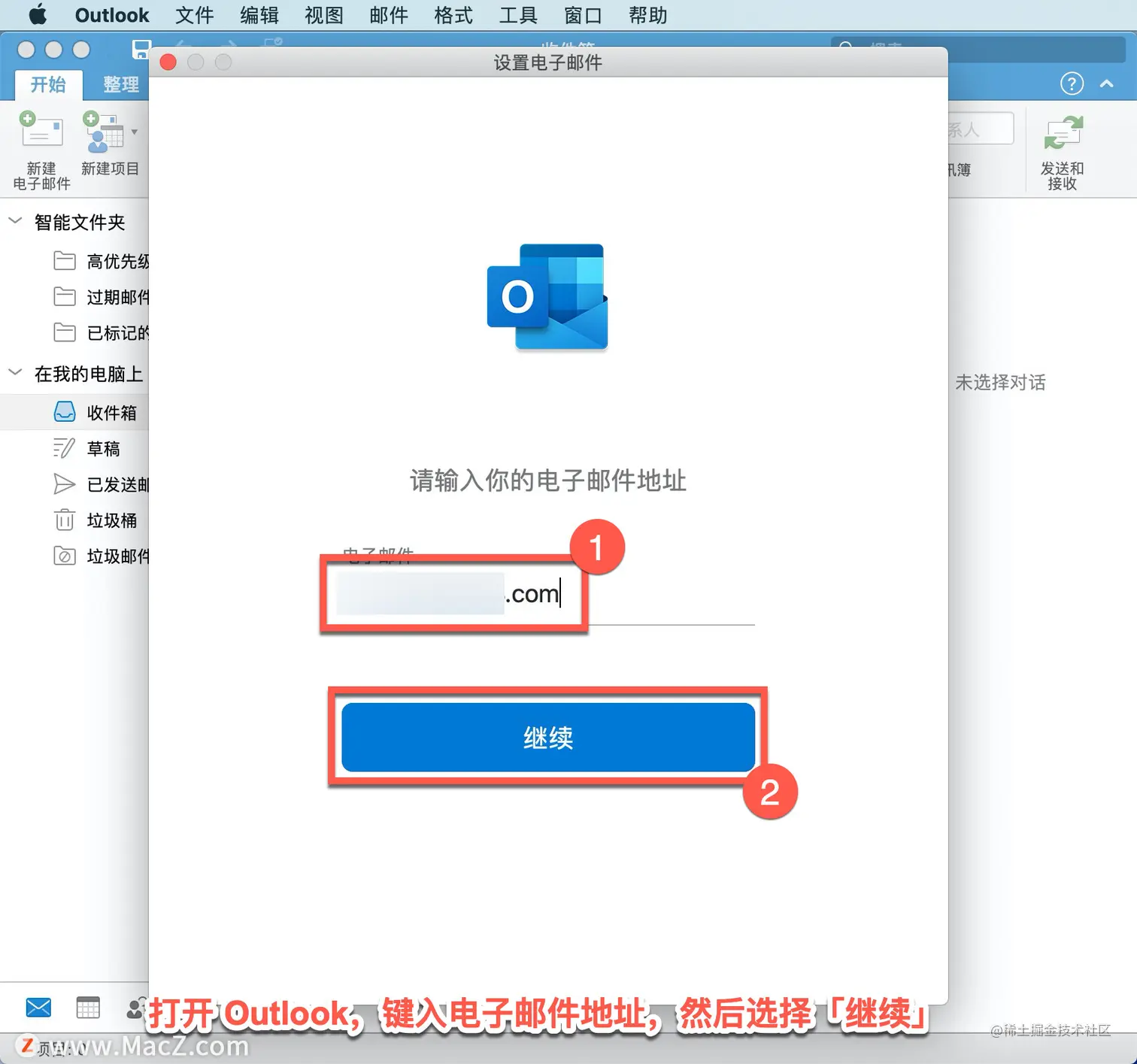
Task: Click the folder icon beside 已标记的
Action: pos(65,332)
